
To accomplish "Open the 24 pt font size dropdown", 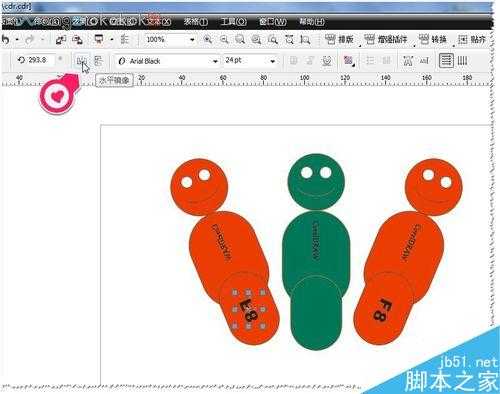I will (x=273, y=61).
